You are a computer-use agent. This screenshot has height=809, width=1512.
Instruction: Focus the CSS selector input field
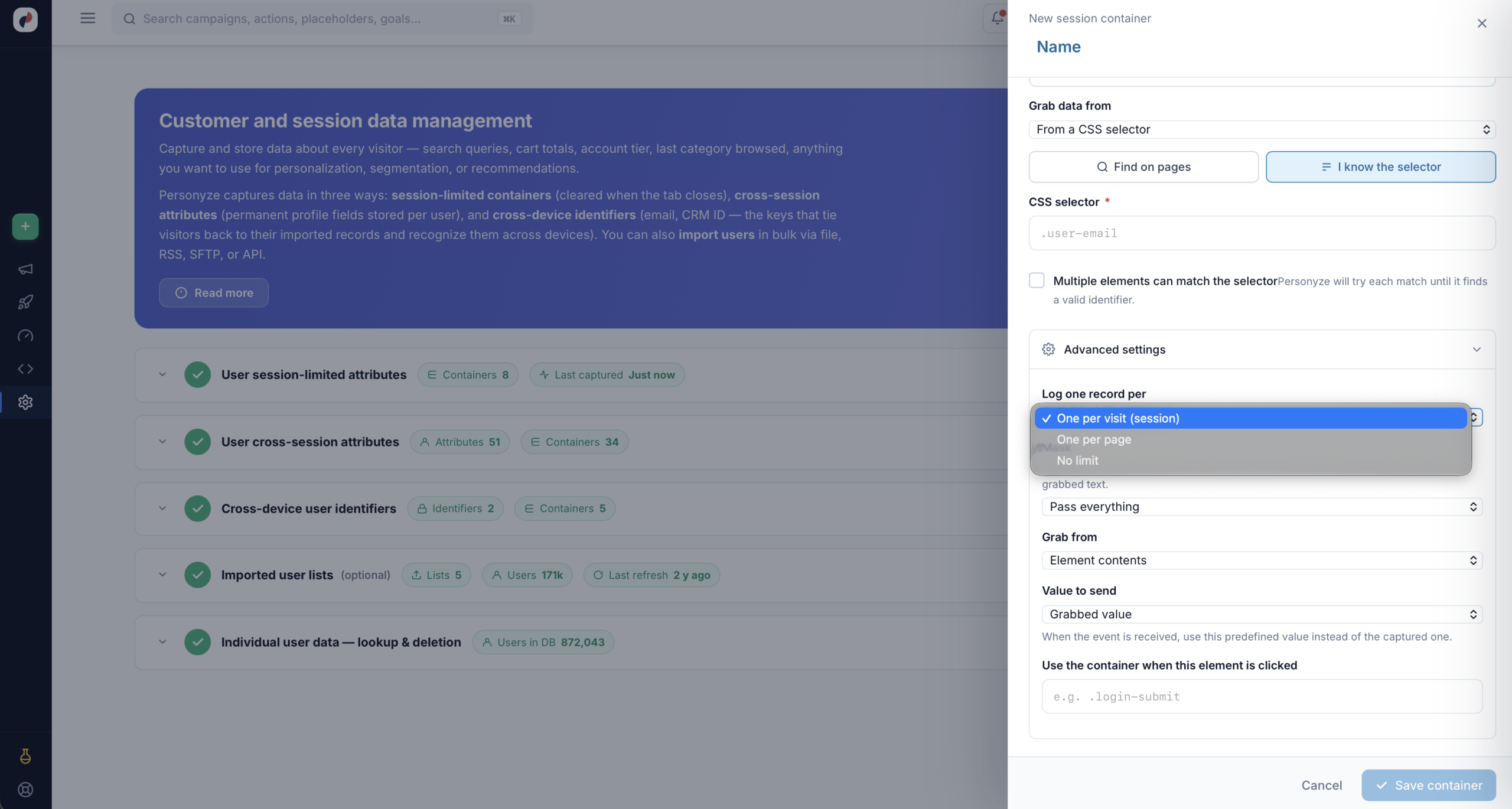point(1262,233)
